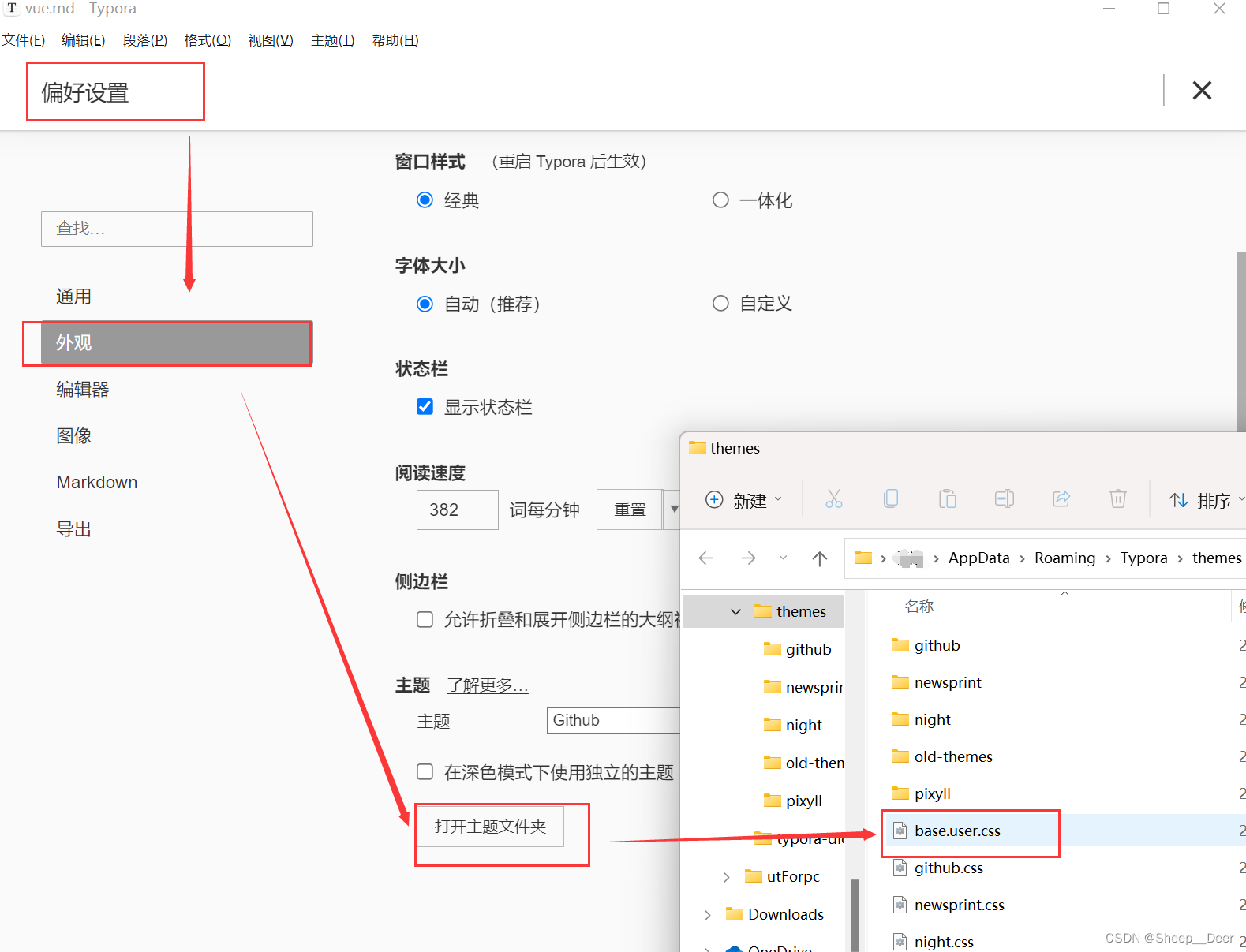Open the 主题(T) menu
Image resolution: width=1246 pixels, height=952 pixels.
tap(333, 40)
